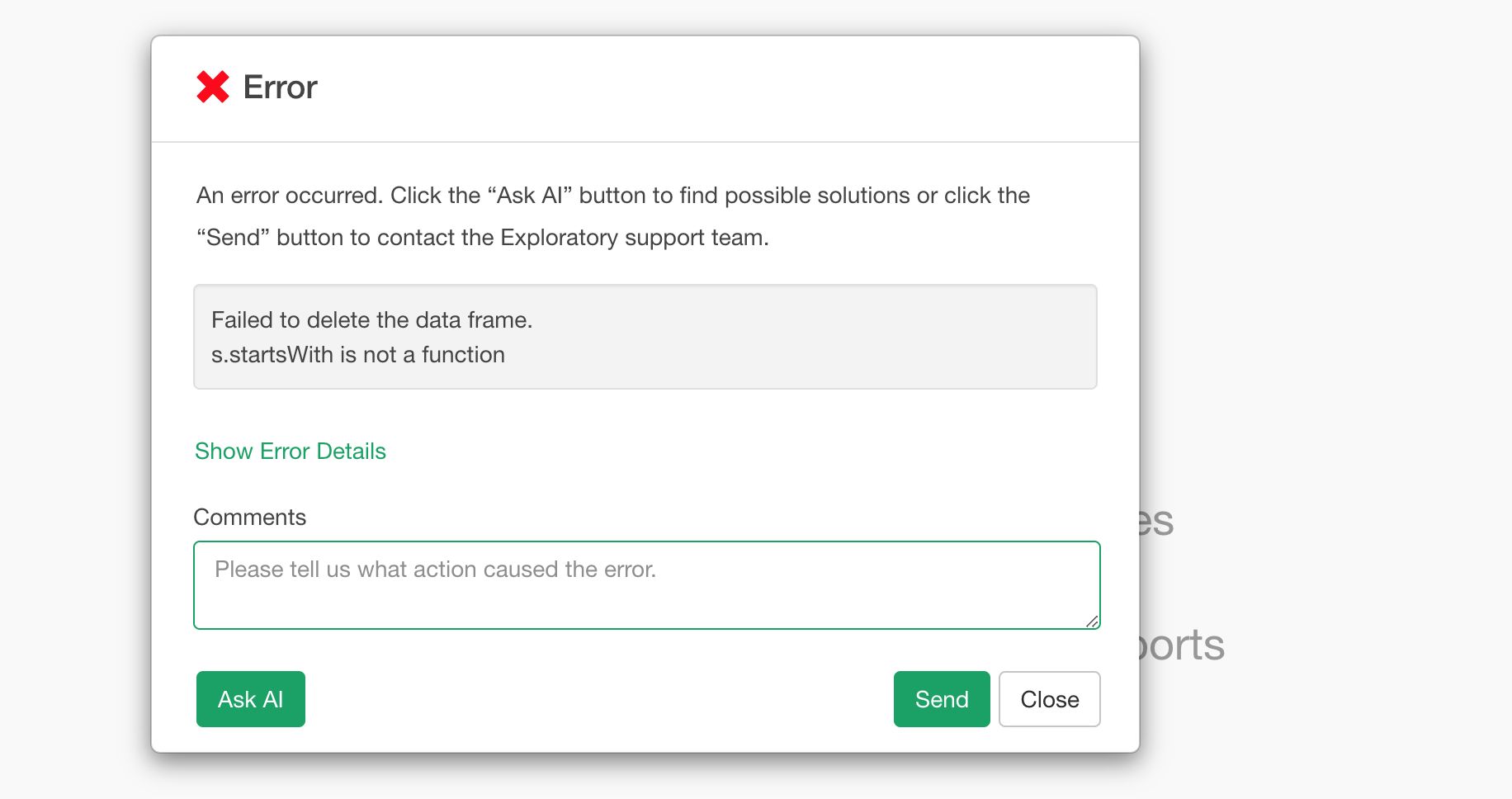Click the gray error message box
1512x799 pixels.
pos(645,337)
